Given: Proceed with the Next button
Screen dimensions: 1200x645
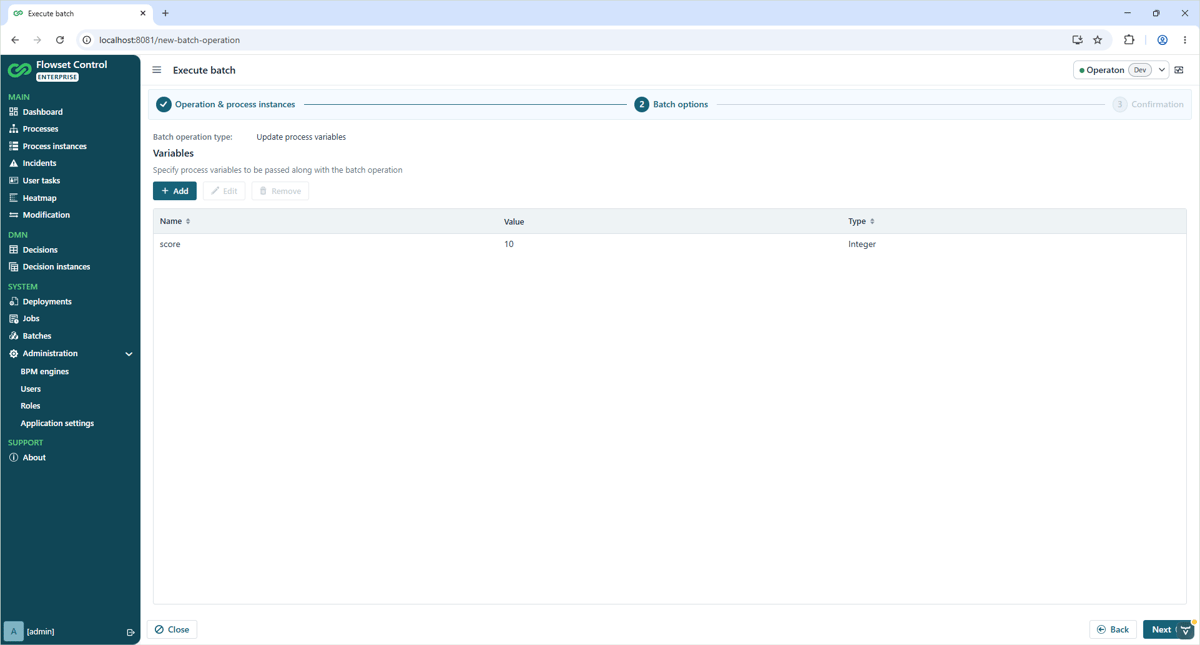Looking at the screenshot, I should click(1161, 630).
